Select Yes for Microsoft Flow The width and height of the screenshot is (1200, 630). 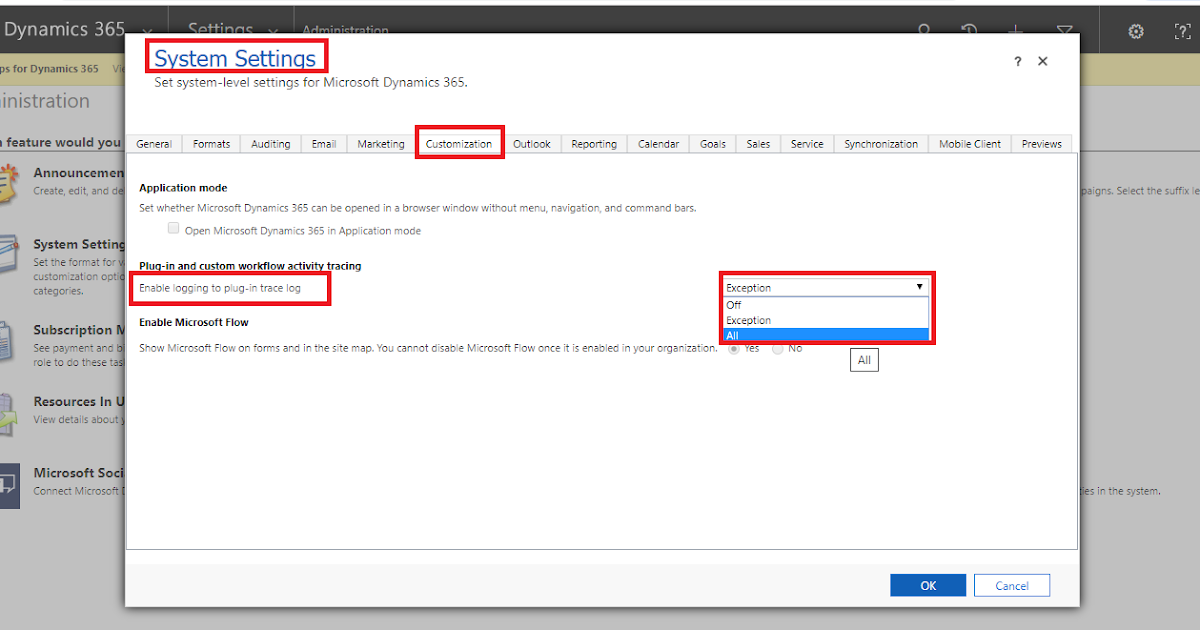733,347
